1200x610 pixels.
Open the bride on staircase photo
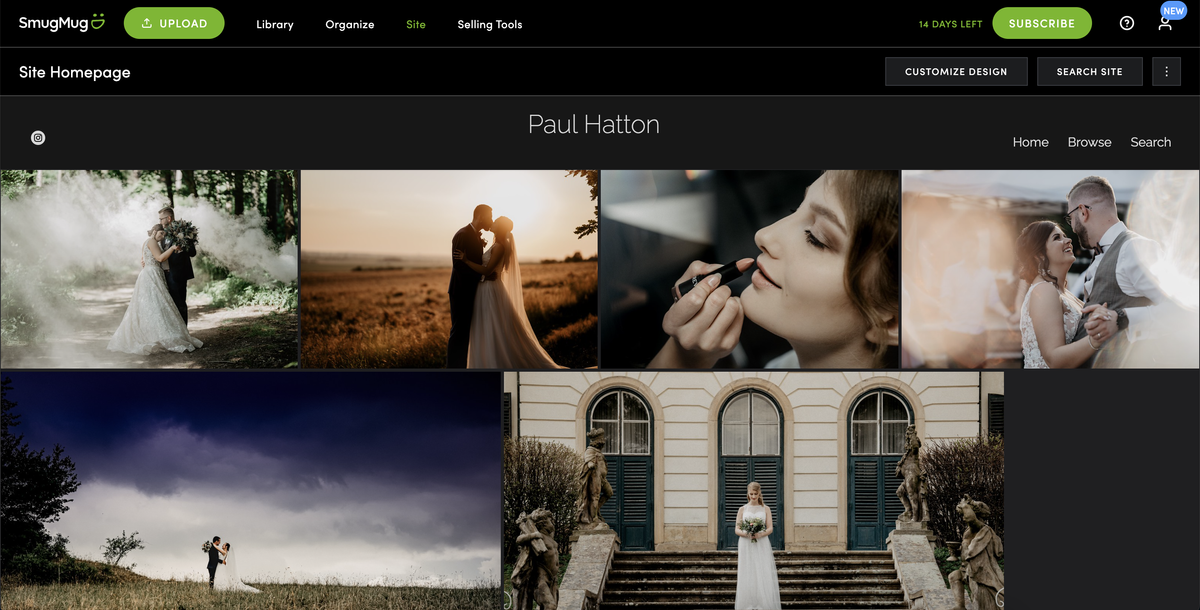click(753, 490)
